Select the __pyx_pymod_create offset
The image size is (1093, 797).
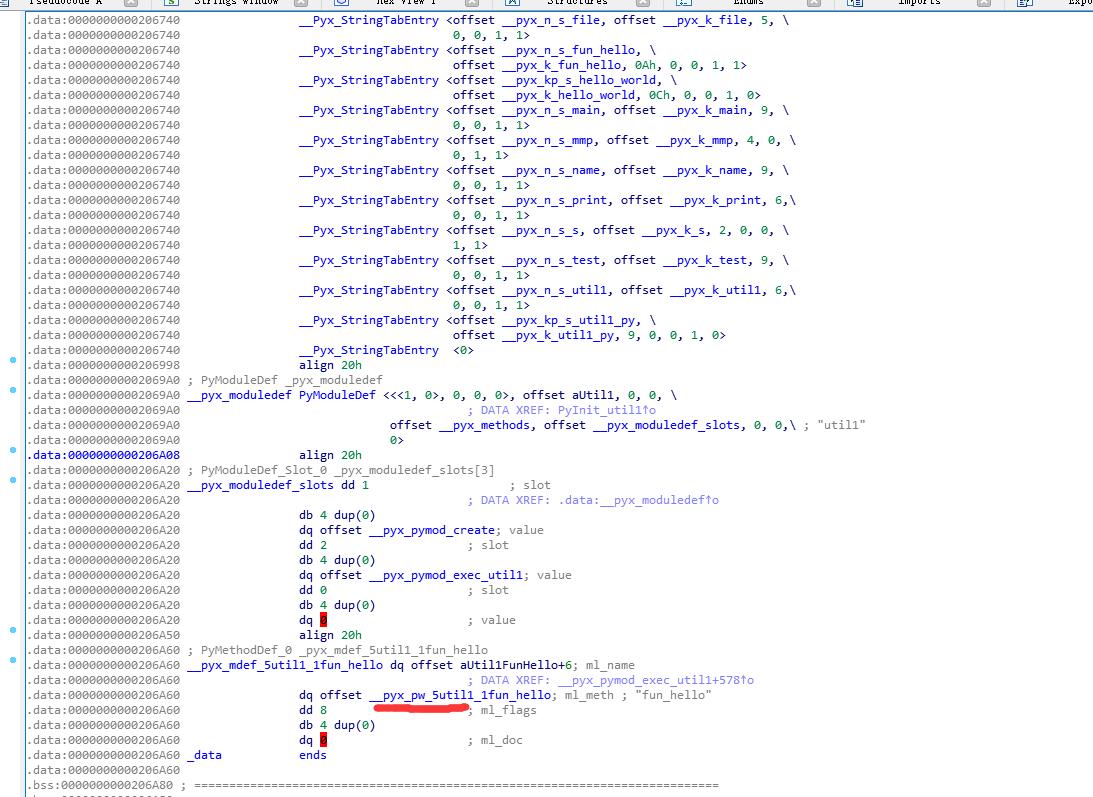tap(432, 530)
